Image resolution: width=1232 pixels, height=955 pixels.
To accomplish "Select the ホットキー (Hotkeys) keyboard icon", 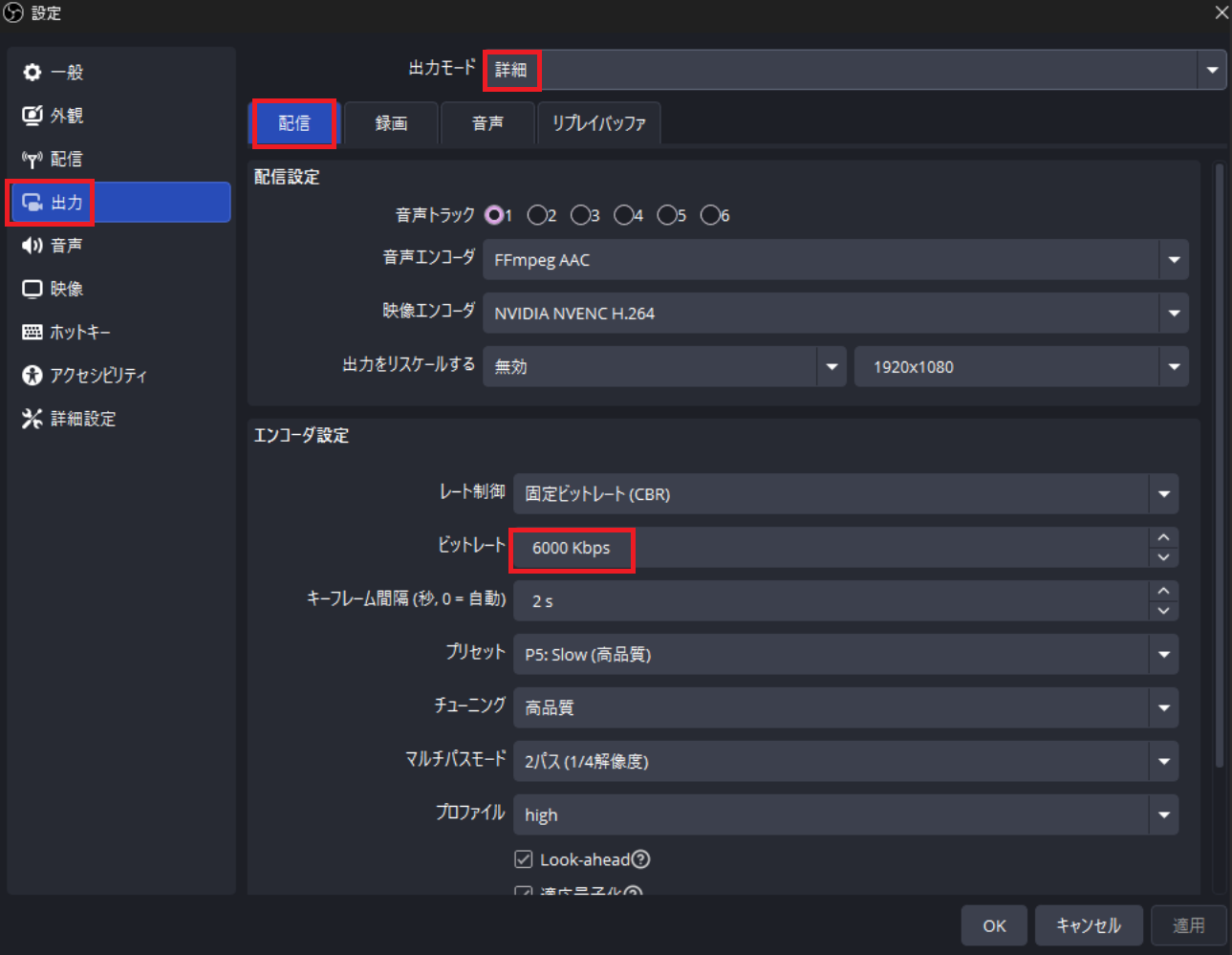I will click(x=32, y=332).
